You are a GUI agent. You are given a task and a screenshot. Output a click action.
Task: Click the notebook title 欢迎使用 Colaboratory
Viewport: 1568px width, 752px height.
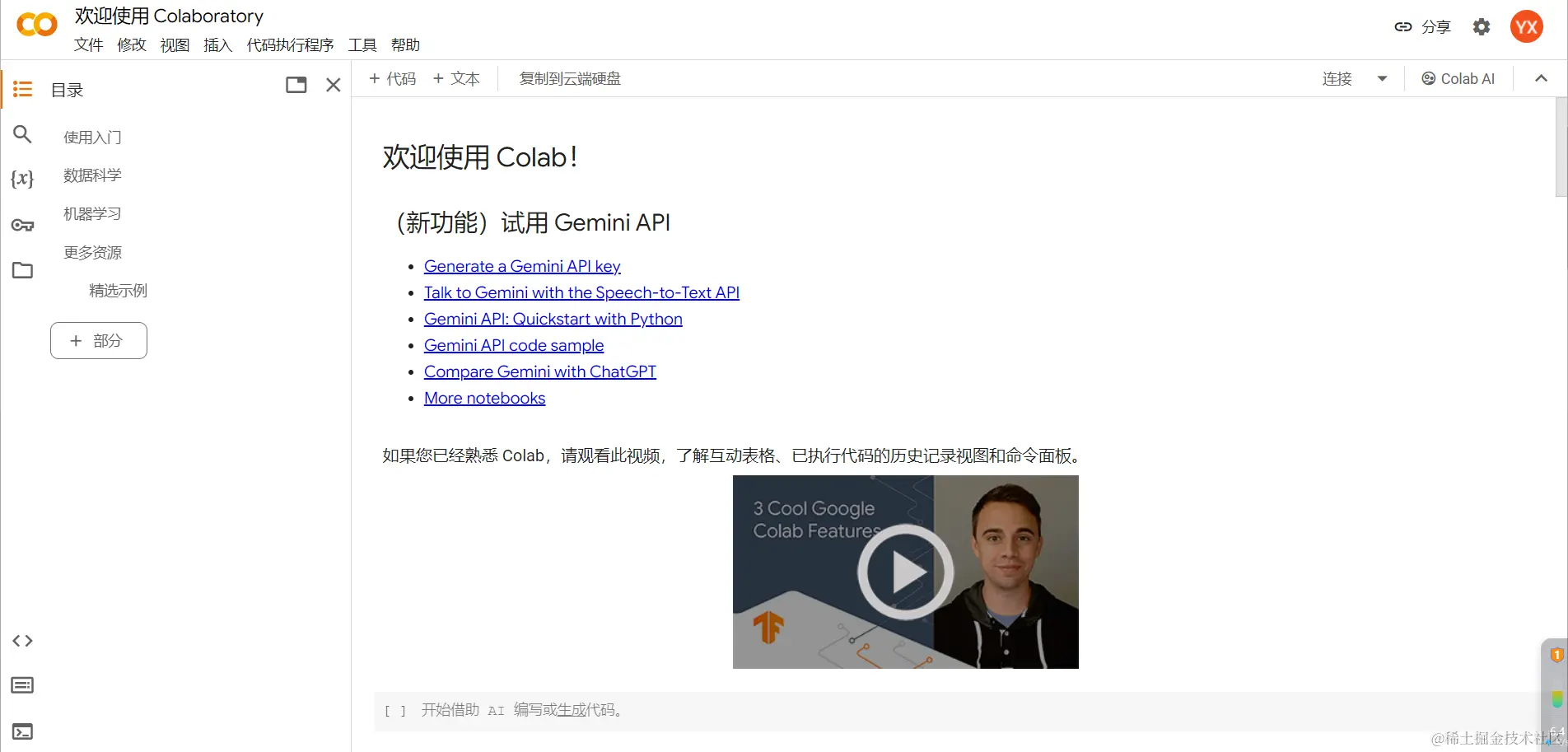coord(169,16)
